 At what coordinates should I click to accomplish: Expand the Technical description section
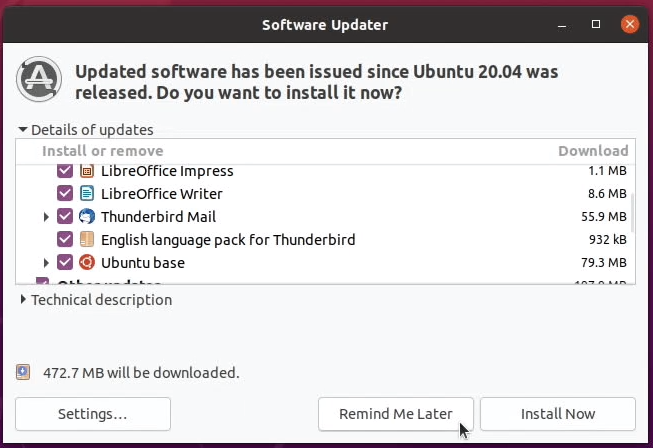pos(23,299)
